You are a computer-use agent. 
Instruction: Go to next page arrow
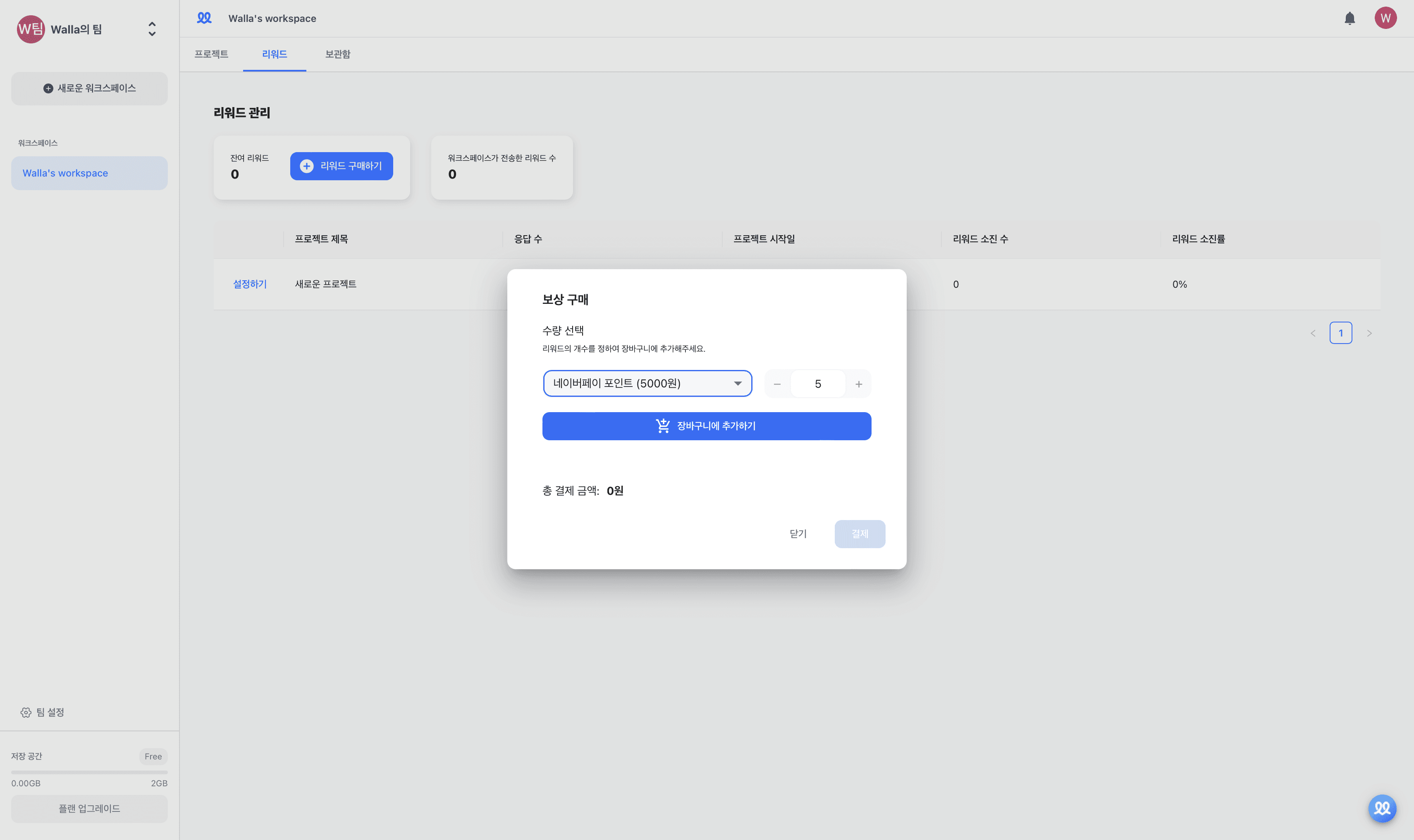coord(1369,334)
